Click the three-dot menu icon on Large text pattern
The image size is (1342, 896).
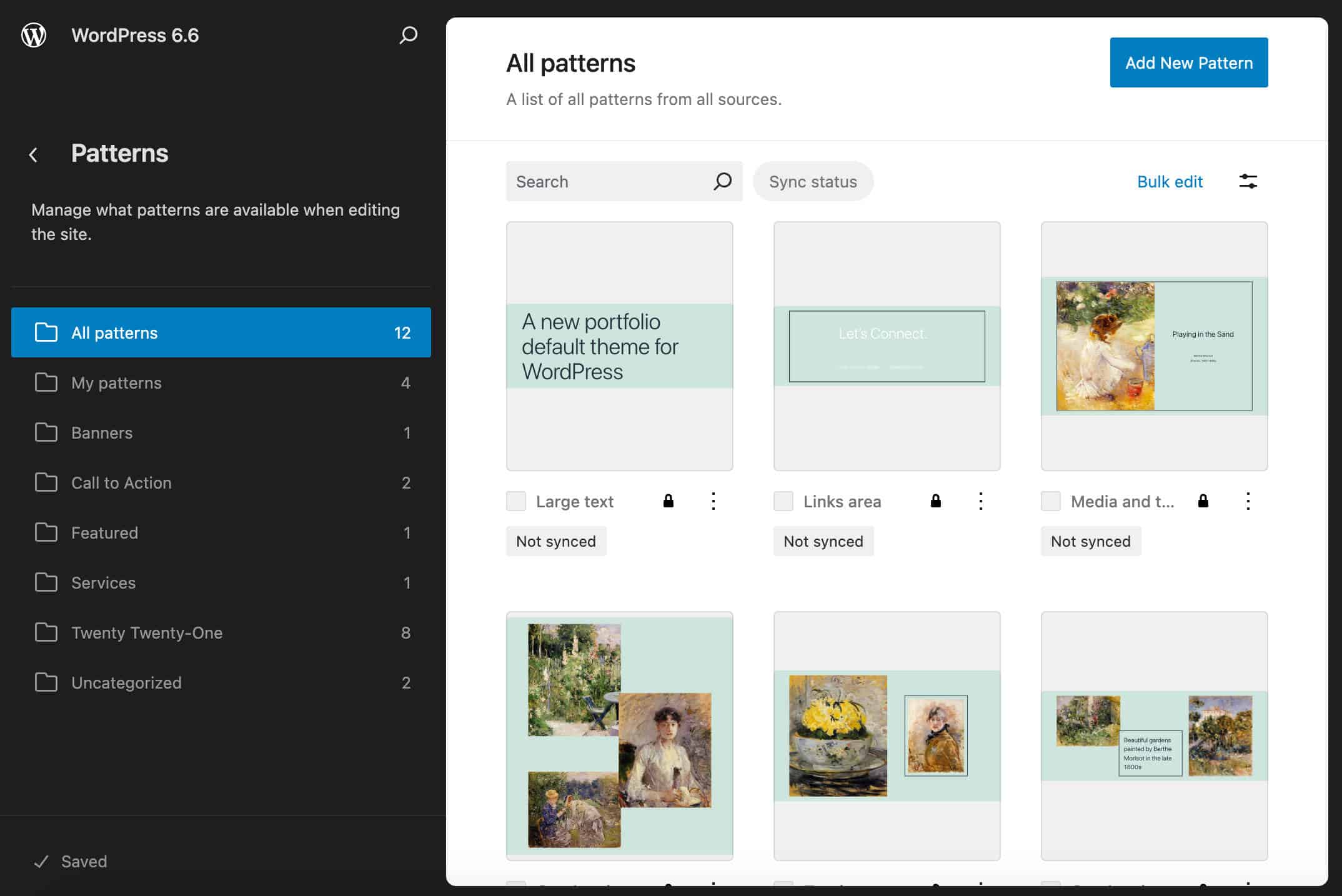714,501
